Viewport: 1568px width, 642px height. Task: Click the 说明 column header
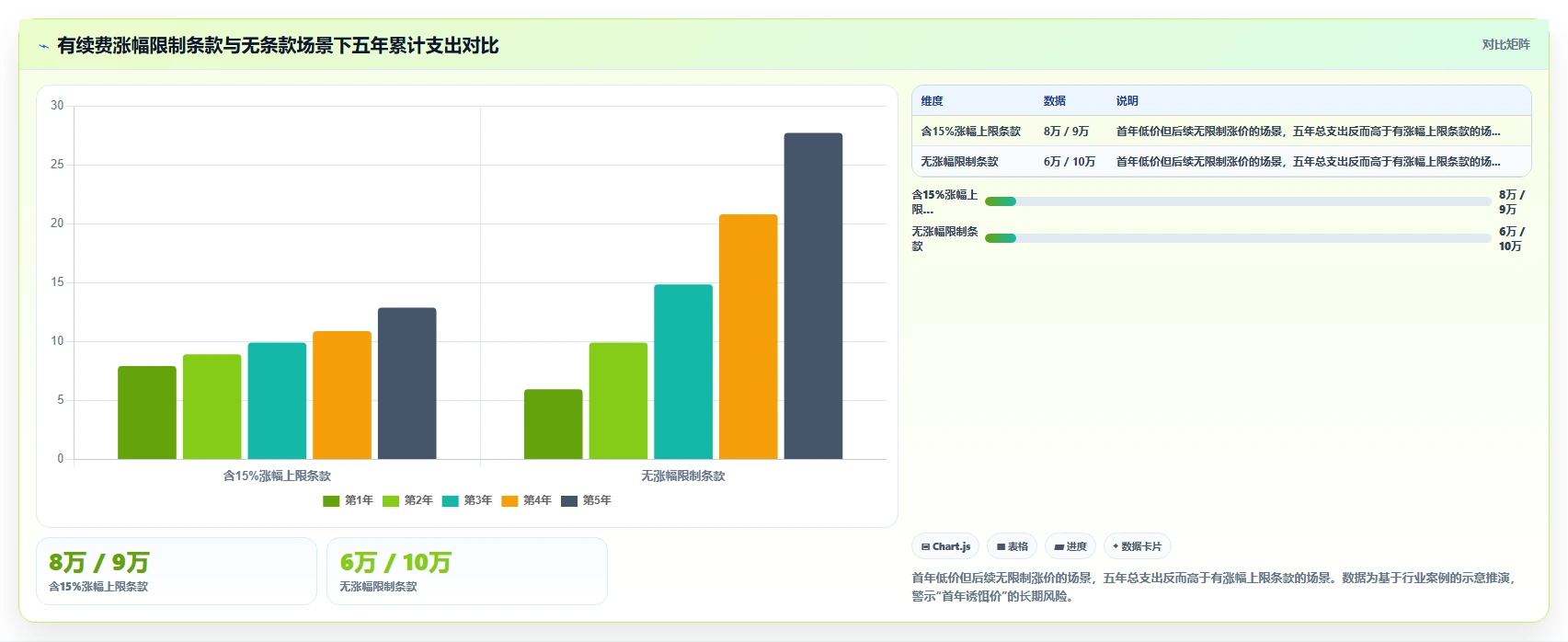[1127, 101]
